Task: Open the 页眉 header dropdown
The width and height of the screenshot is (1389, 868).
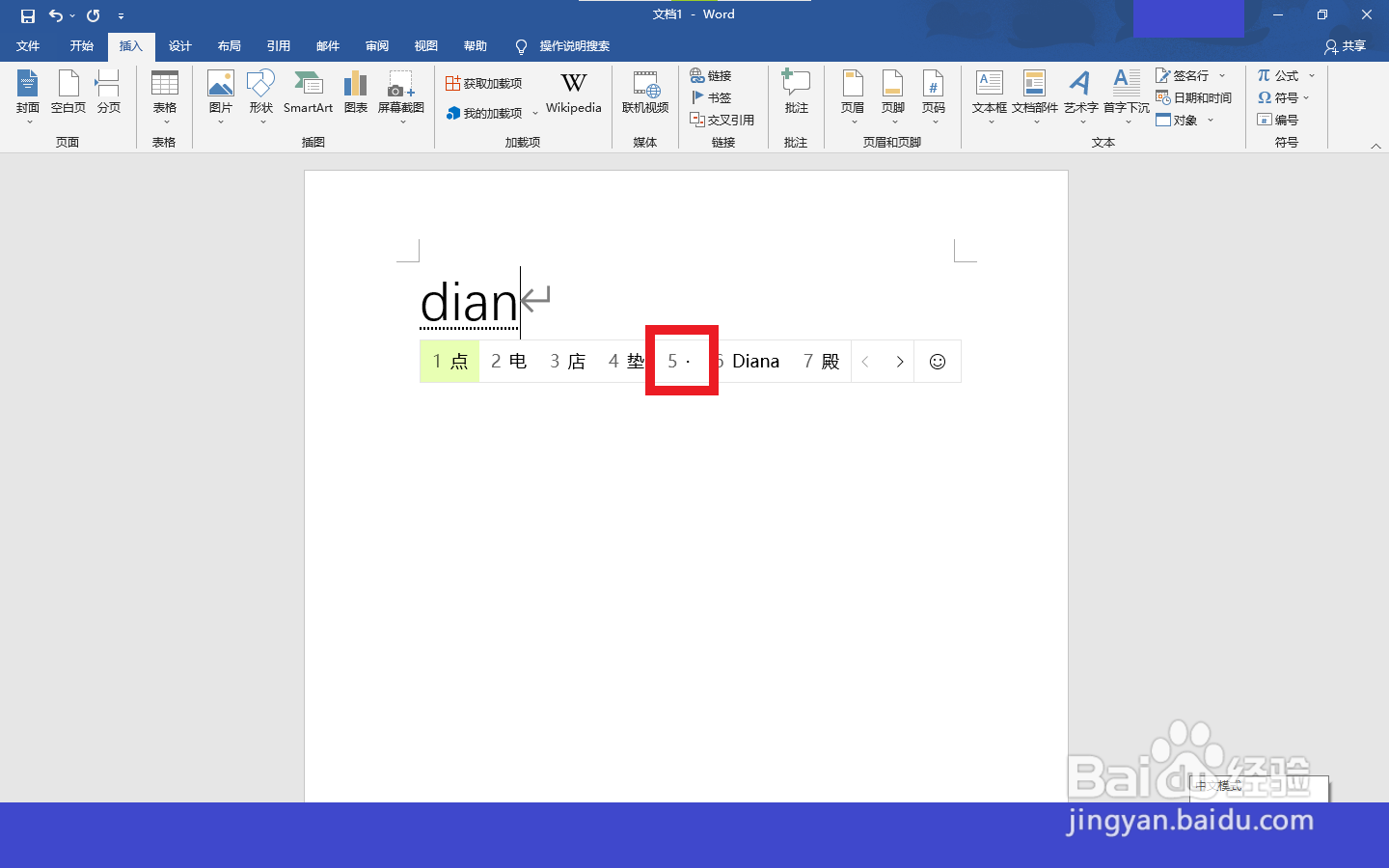Action: [853, 95]
